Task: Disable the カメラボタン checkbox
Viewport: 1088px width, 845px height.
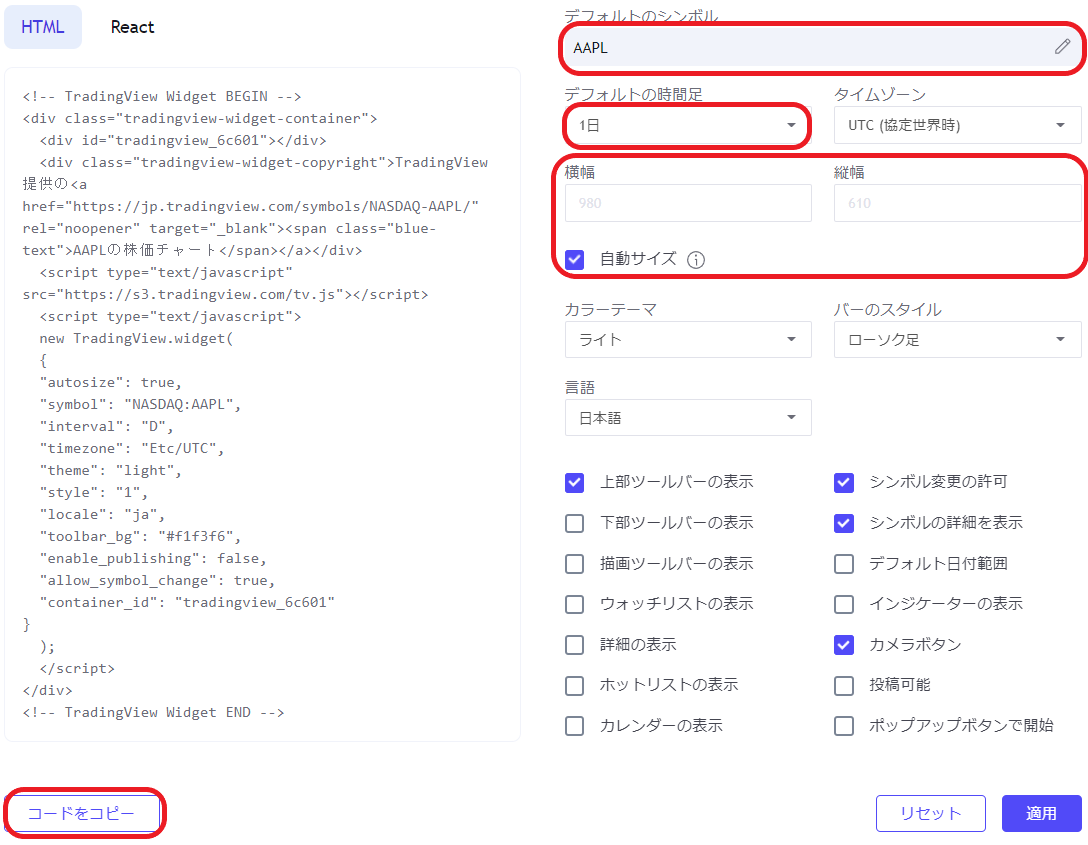Action: [x=843, y=645]
